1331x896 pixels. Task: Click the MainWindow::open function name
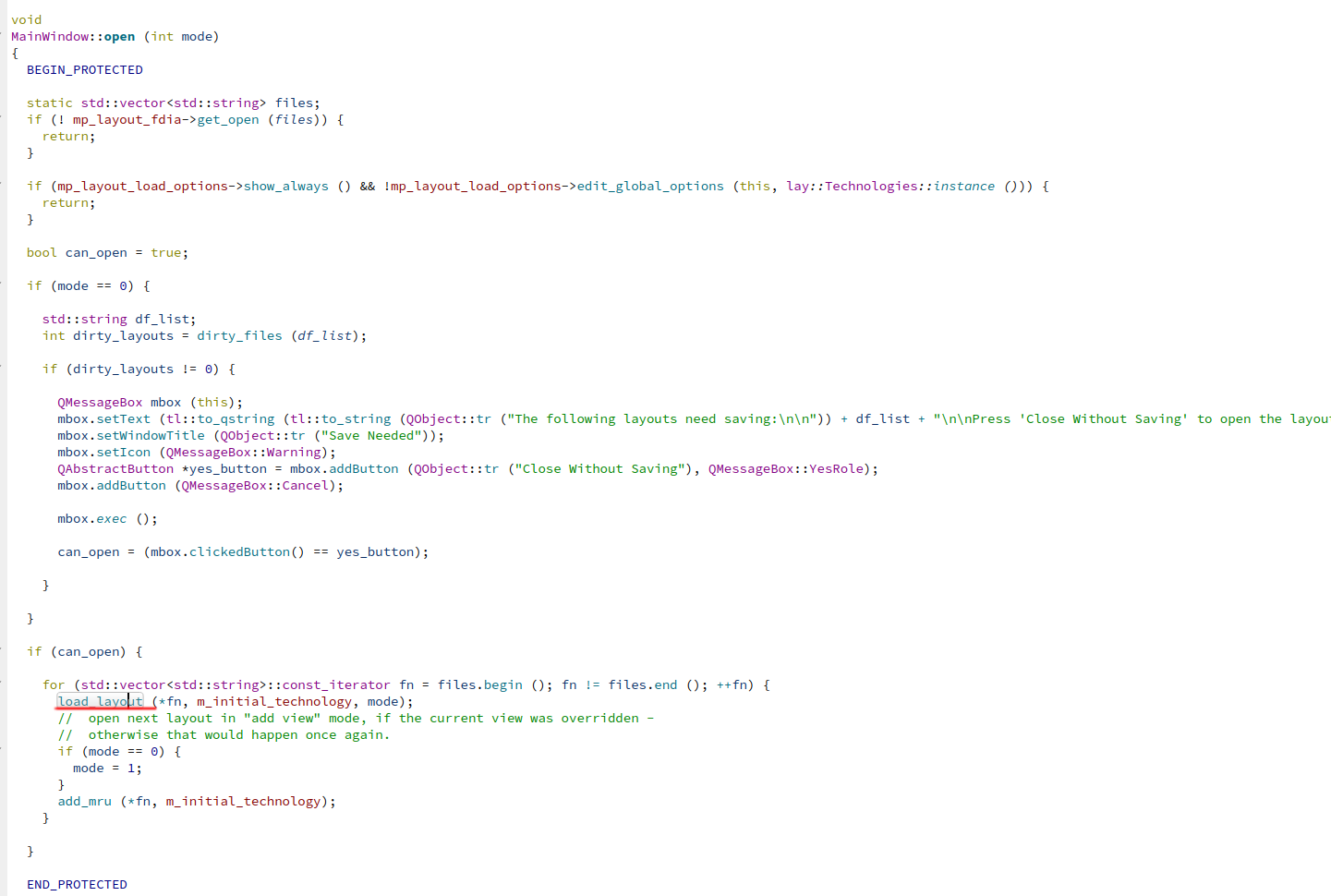click(x=73, y=36)
